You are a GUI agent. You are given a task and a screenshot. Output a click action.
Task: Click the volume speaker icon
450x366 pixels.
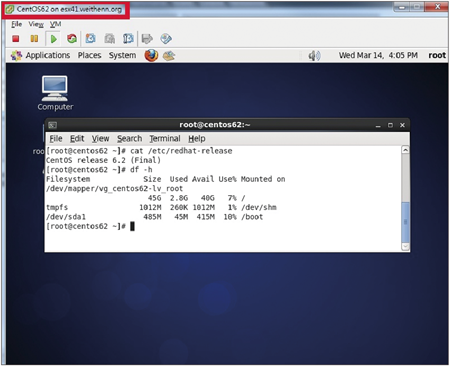point(314,55)
